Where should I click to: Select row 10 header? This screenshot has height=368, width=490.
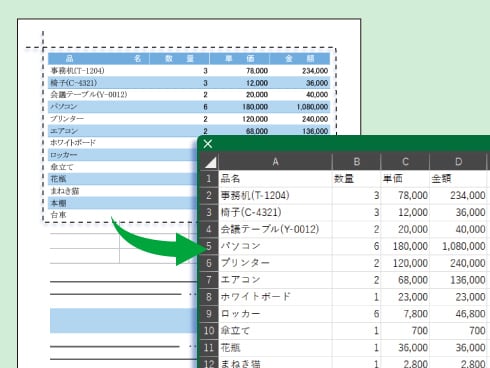click(x=209, y=331)
